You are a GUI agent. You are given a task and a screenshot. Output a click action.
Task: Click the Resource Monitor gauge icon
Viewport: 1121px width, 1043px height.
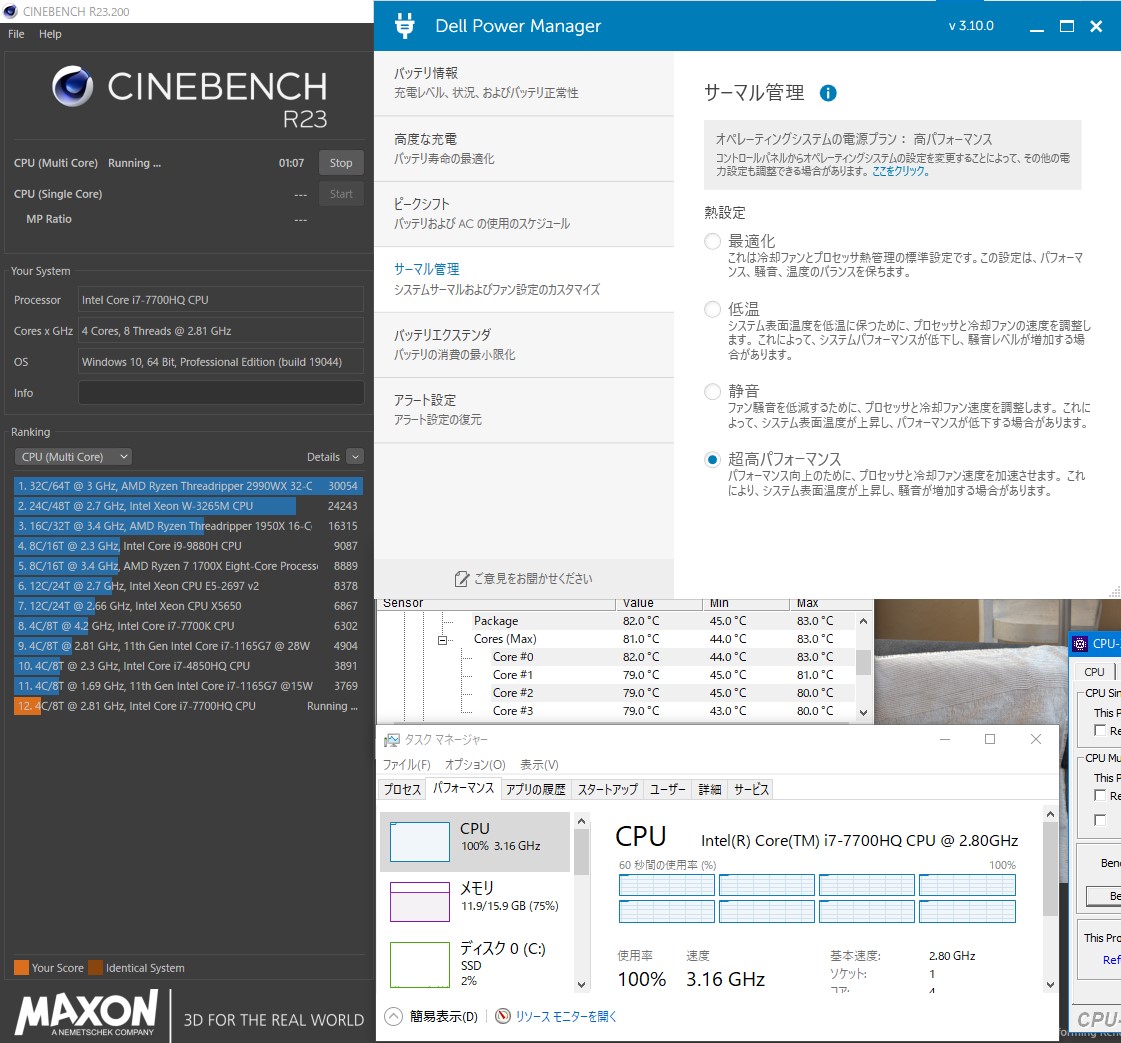coord(503,1016)
